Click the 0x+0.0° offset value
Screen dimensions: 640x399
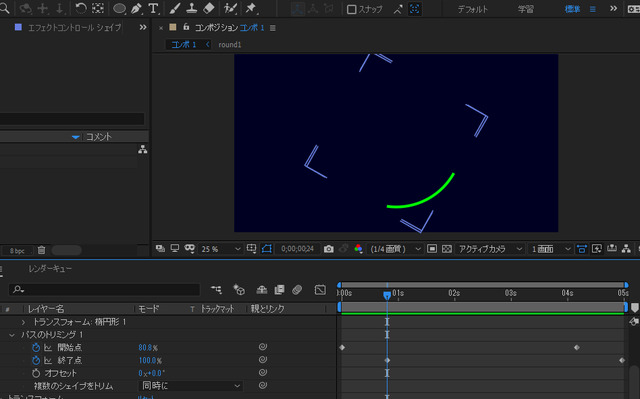tap(151, 373)
